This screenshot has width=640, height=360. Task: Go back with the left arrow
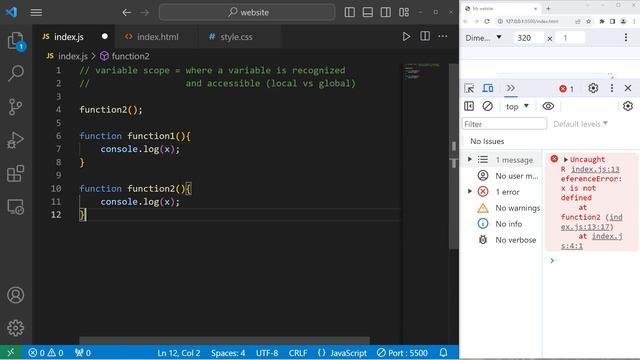tap(127, 12)
